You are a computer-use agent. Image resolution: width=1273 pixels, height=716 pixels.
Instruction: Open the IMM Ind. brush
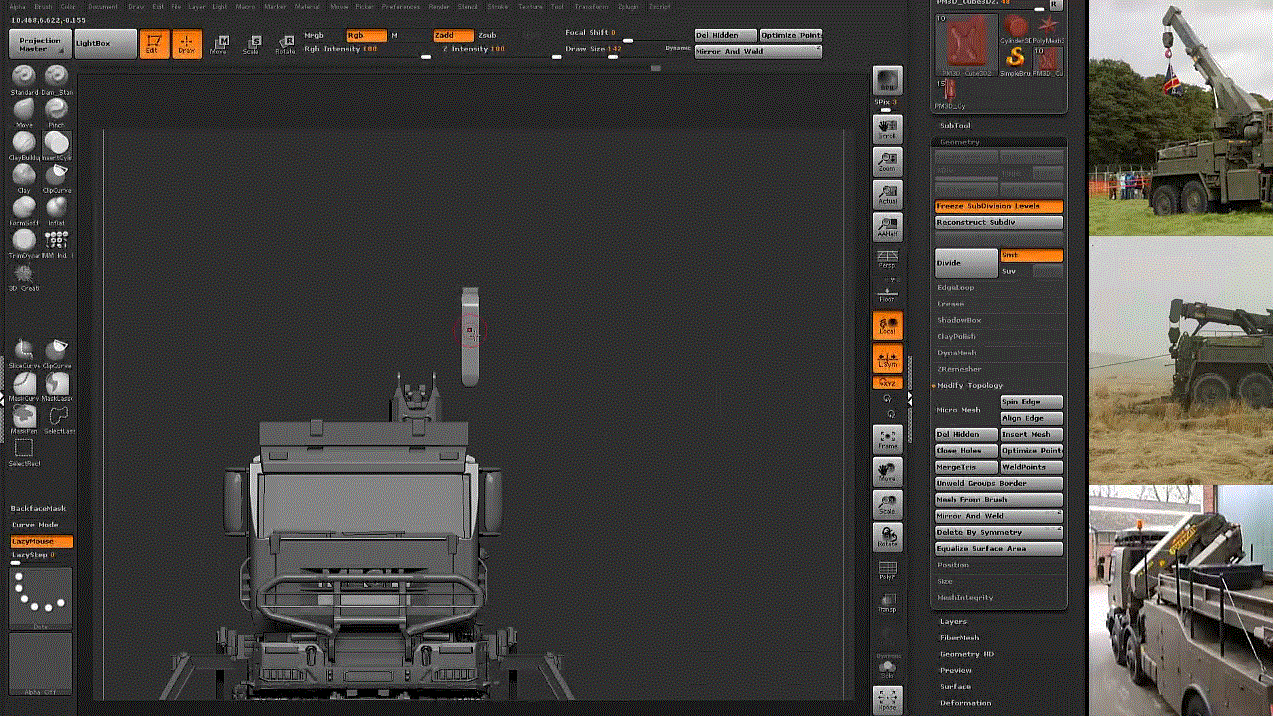(57, 243)
